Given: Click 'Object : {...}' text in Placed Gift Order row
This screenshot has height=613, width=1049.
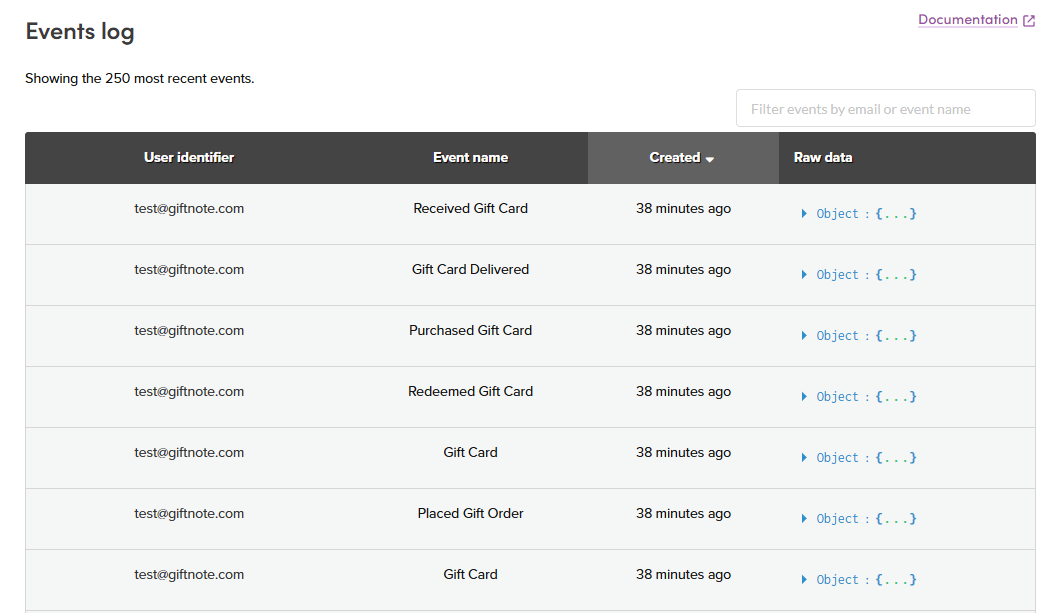Looking at the screenshot, I should [866, 518].
